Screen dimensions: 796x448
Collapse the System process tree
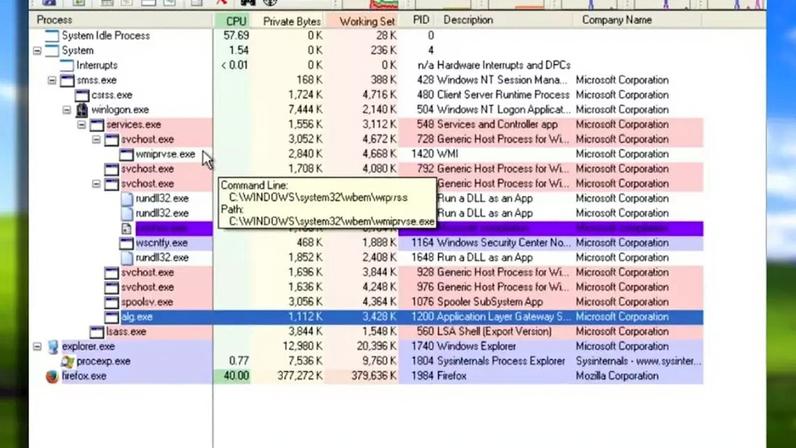click(37, 51)
